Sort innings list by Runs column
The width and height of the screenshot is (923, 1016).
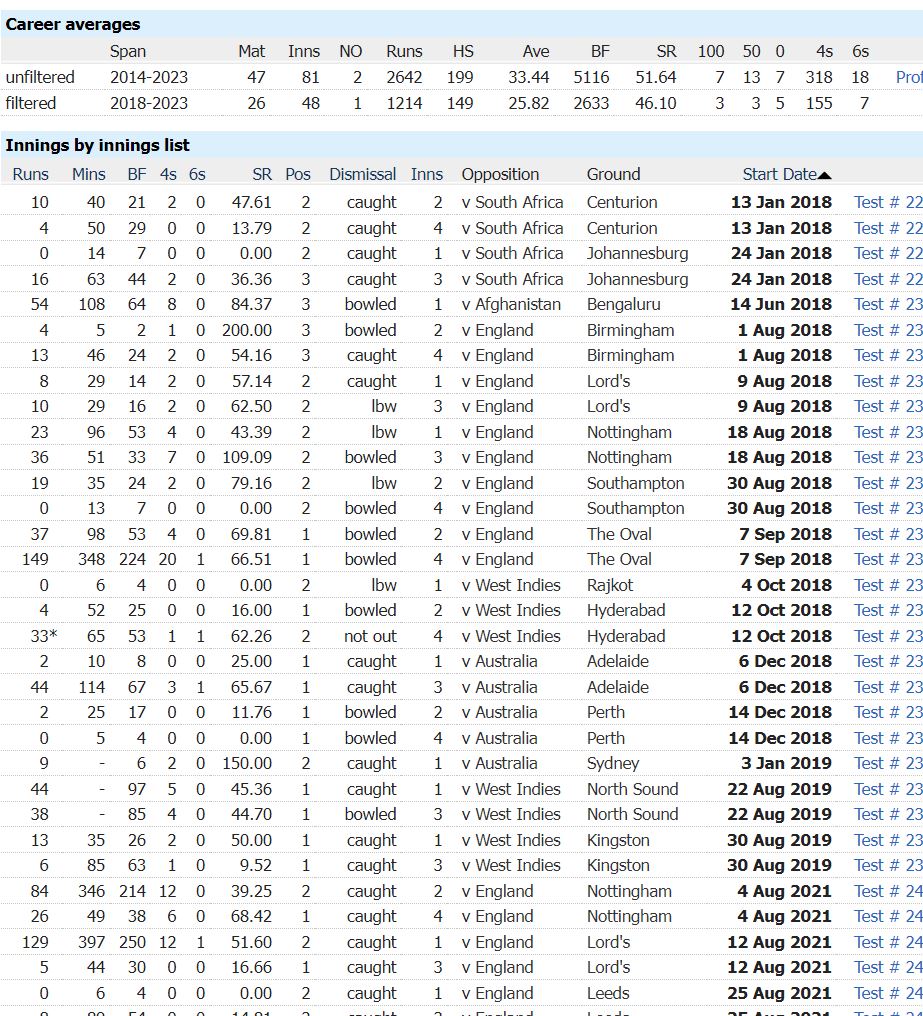30,174
